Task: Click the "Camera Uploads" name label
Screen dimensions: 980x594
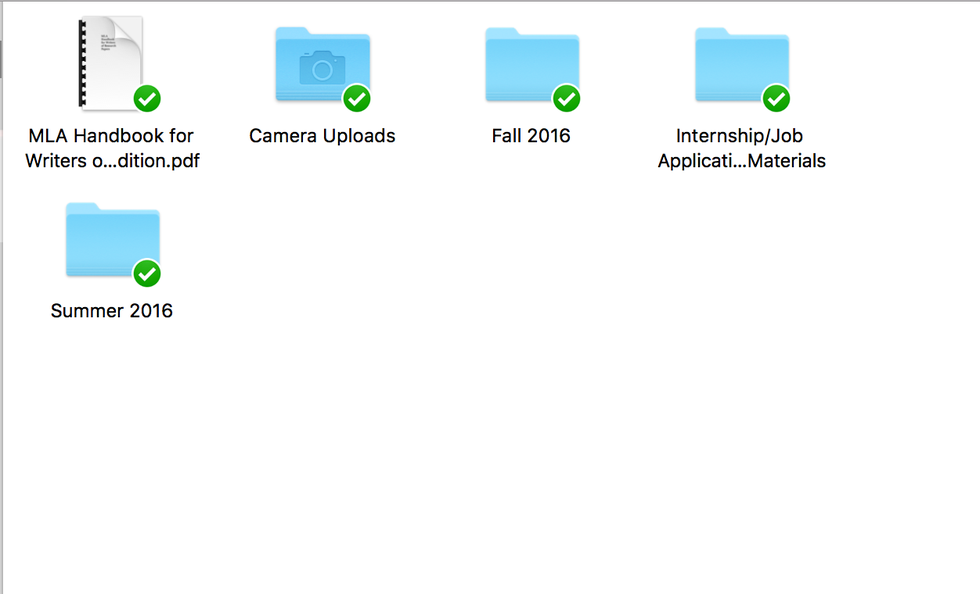Action: (322, 136)
